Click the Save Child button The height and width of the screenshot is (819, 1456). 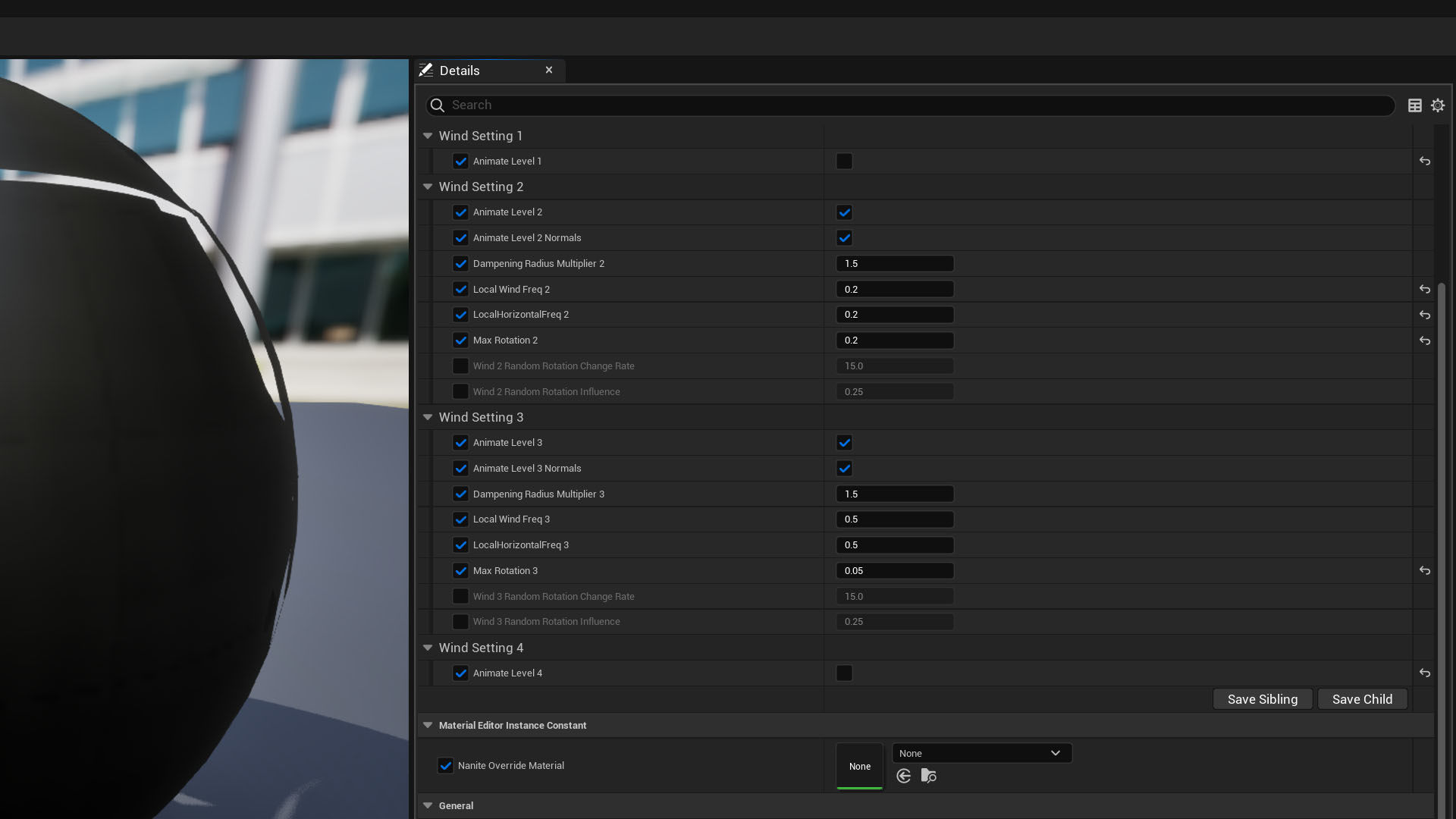point(1362,699)
